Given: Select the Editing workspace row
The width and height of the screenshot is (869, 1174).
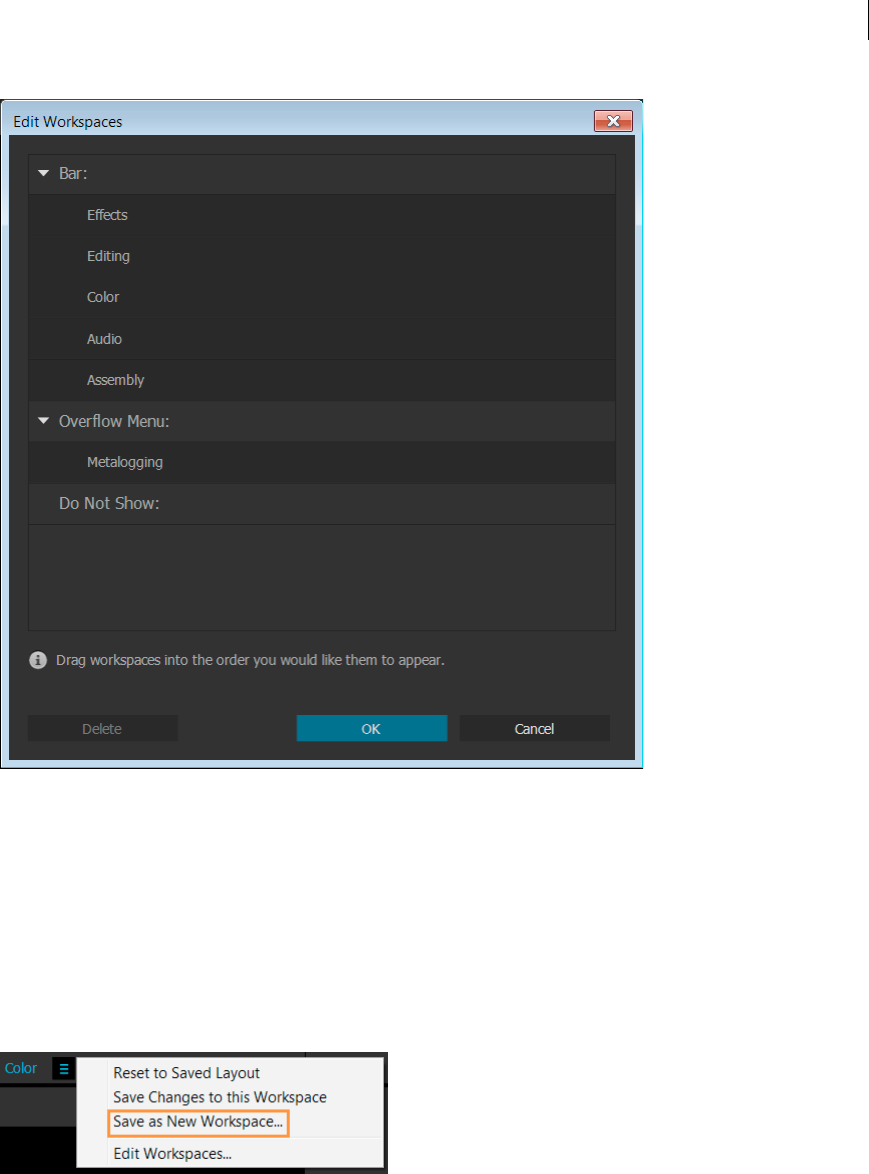Looking at the screenshot, I should (322, 256).
